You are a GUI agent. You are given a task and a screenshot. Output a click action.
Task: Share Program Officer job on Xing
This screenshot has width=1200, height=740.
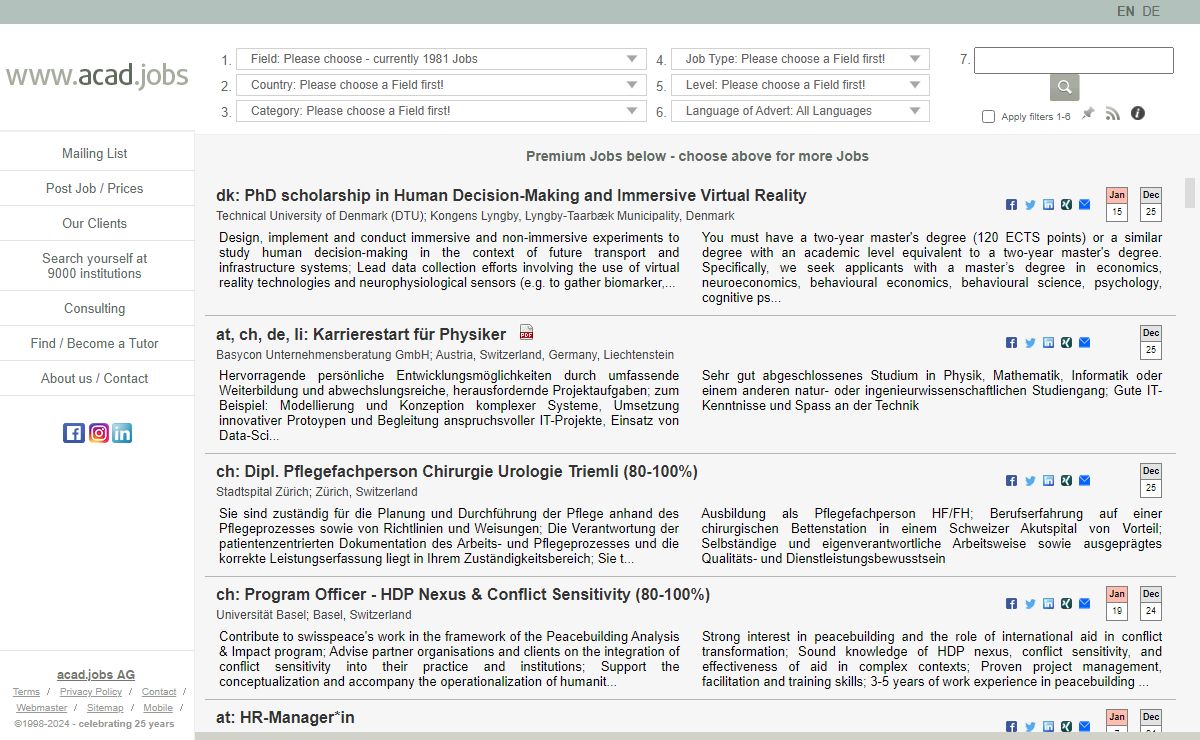click(1066, 603)
